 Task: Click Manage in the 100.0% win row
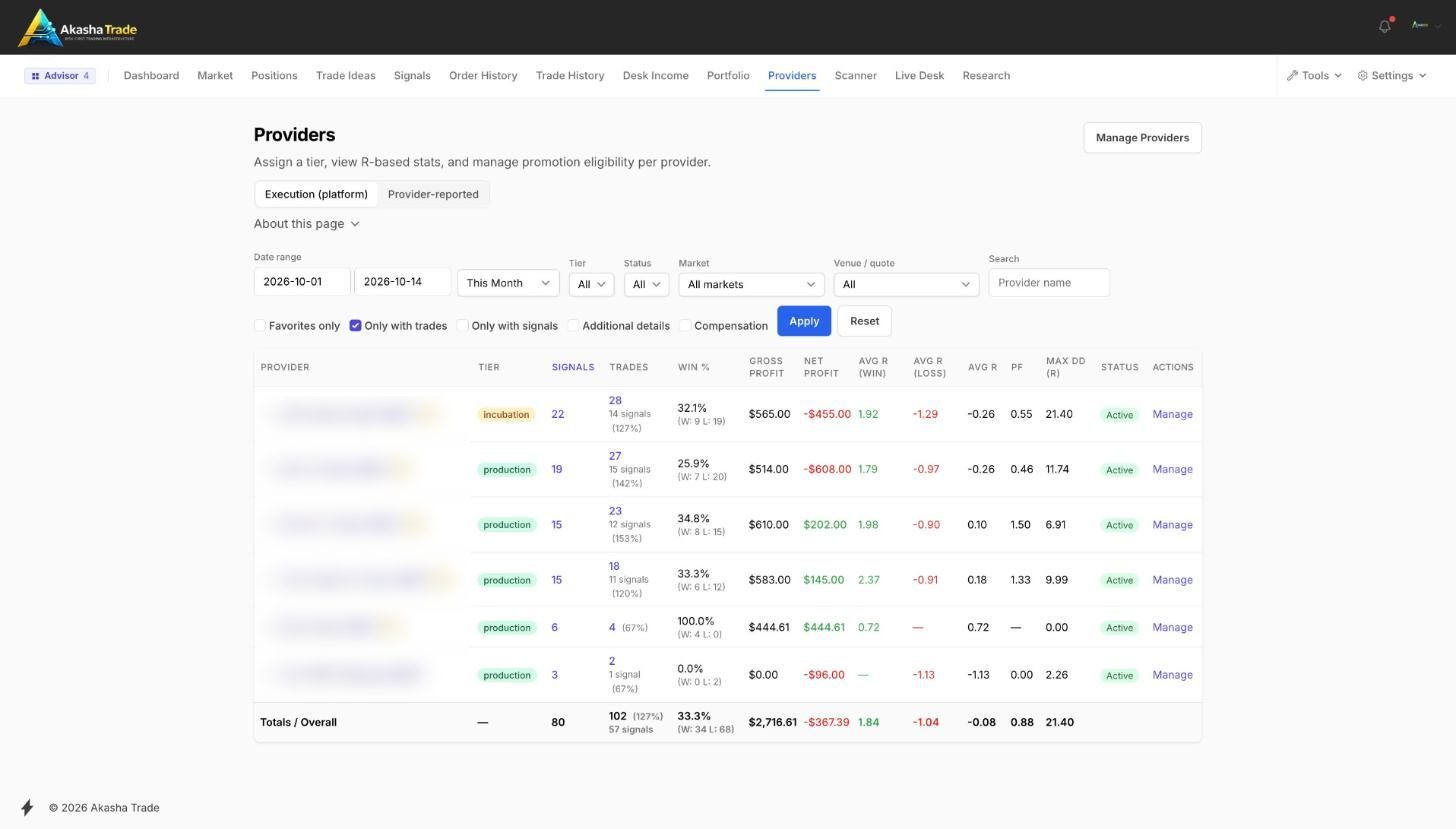point(1172,628)
